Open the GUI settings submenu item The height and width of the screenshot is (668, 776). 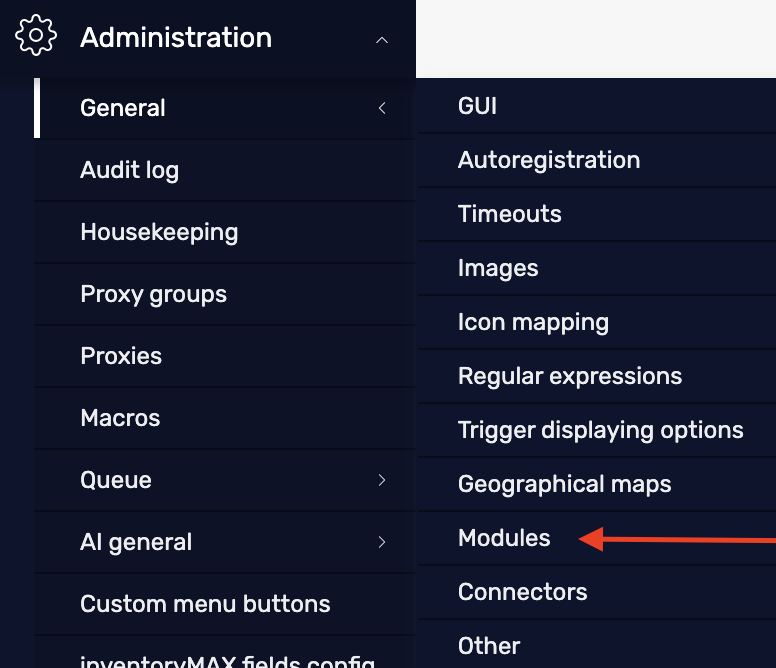point(477,106)
